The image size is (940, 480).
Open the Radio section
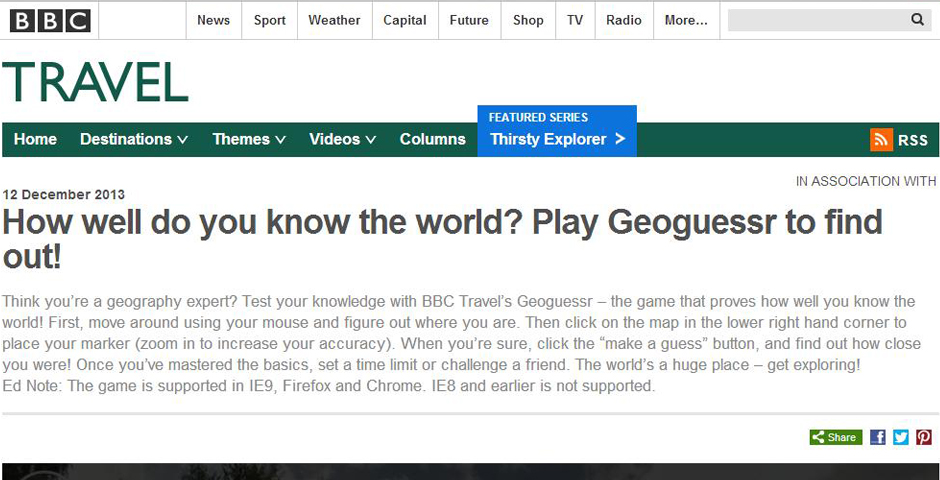623,20
